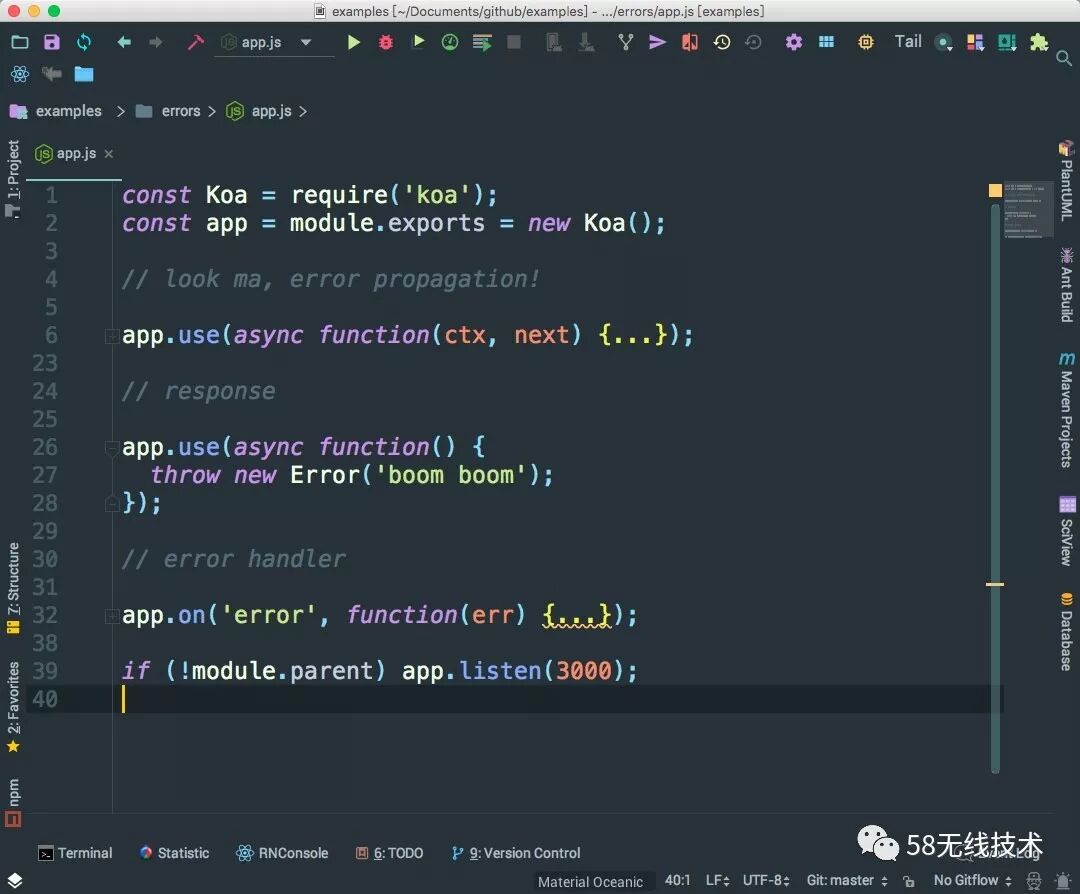Open the Database side panel
The height and width of the screenshot is (894, 1080).
coord(1066,631)
